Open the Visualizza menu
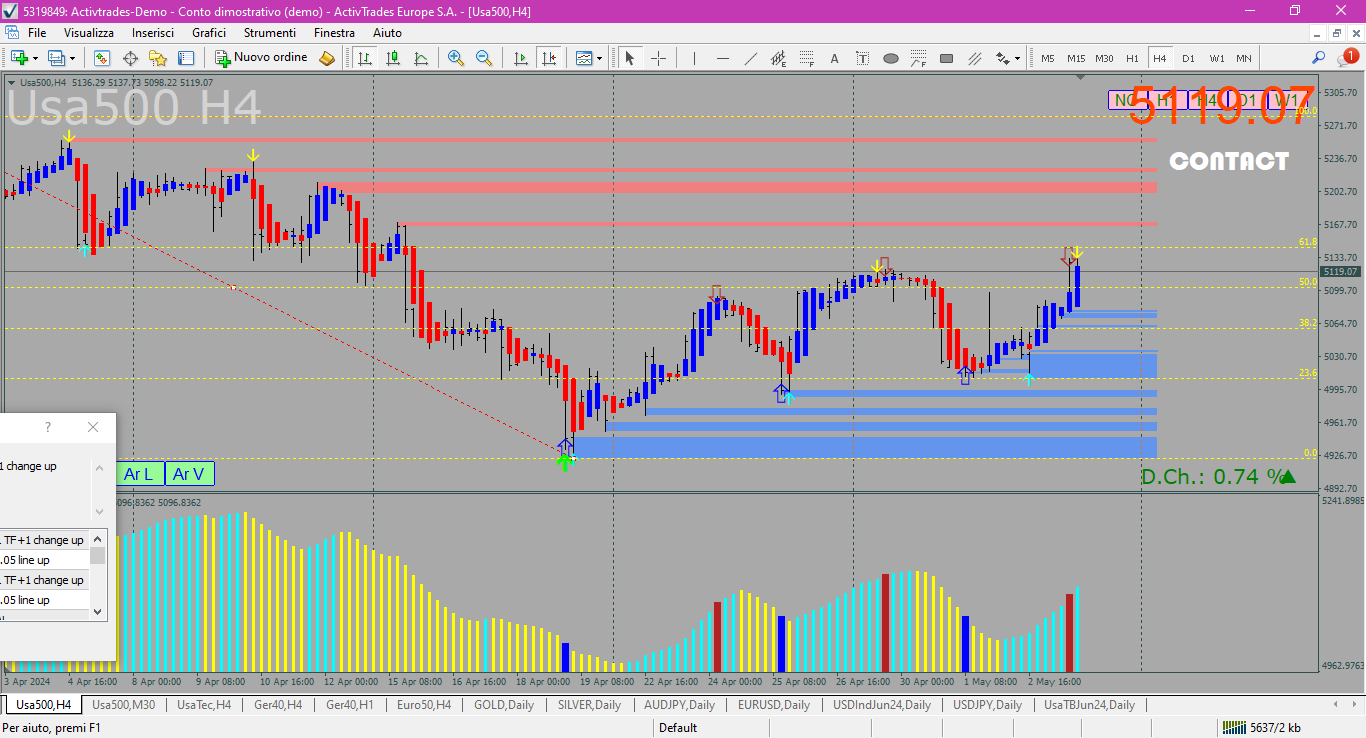1366x738 pixels. point(89,33)
